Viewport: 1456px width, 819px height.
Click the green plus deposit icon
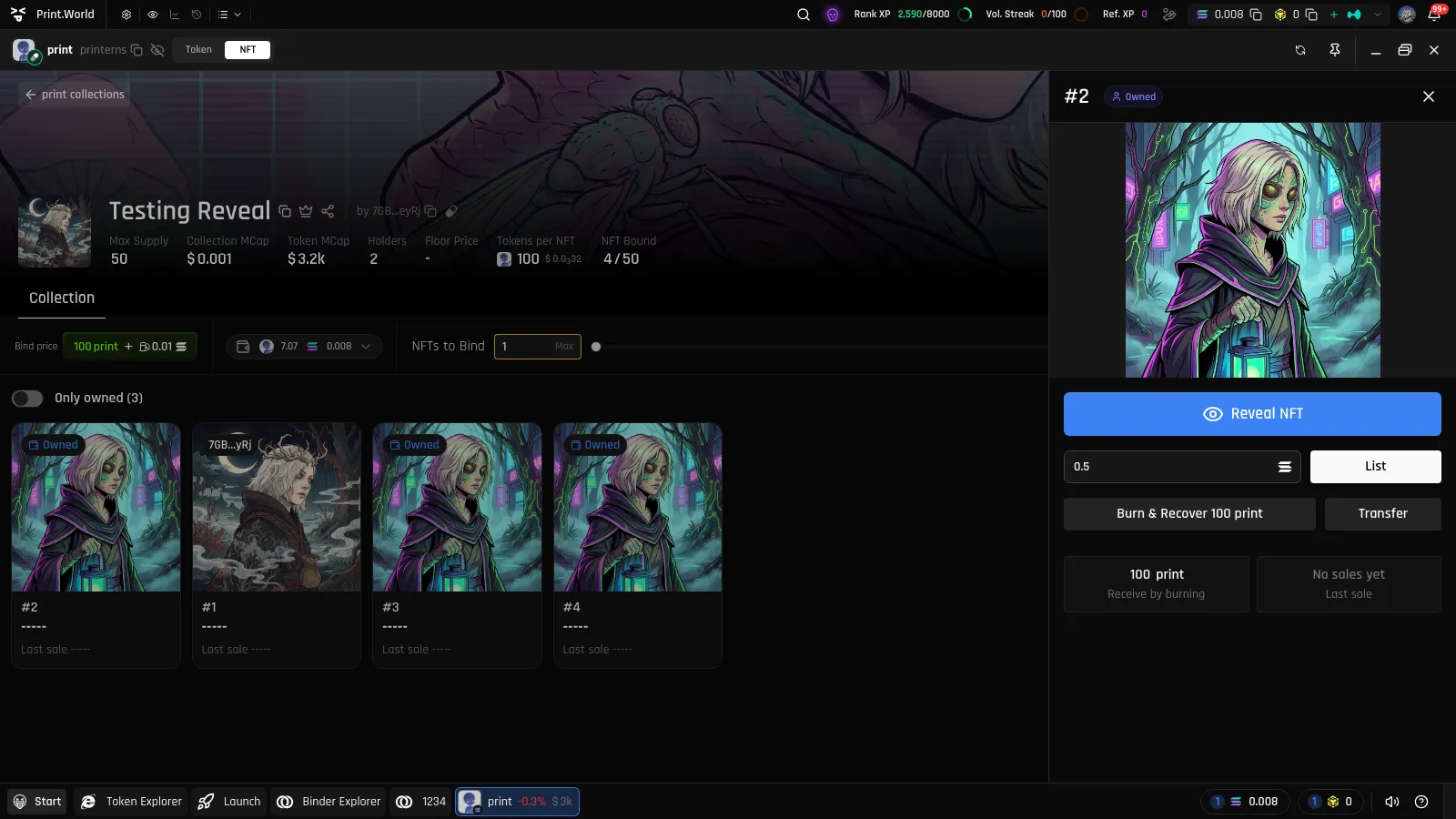pos(1333,15)
